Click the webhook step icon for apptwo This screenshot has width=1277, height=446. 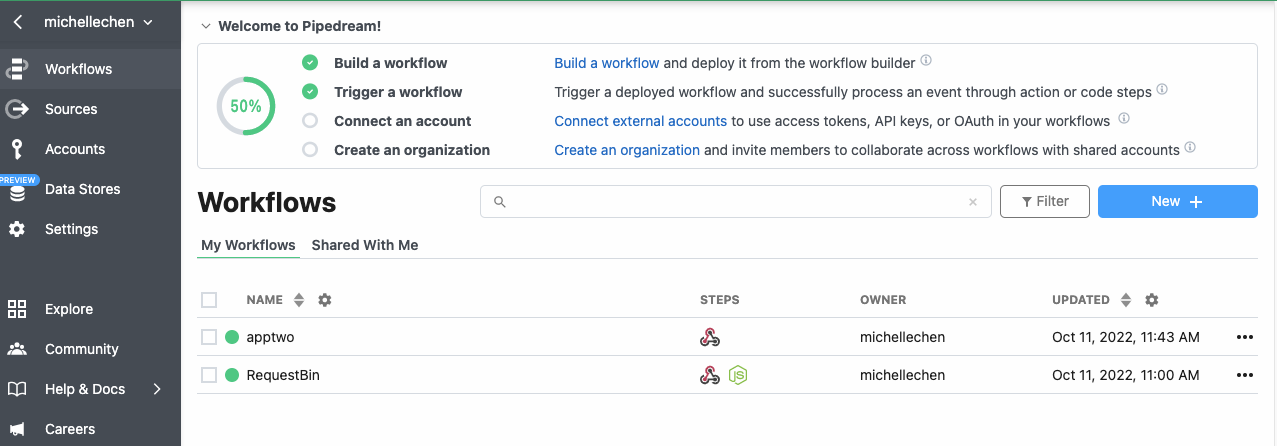pos(710,337)
